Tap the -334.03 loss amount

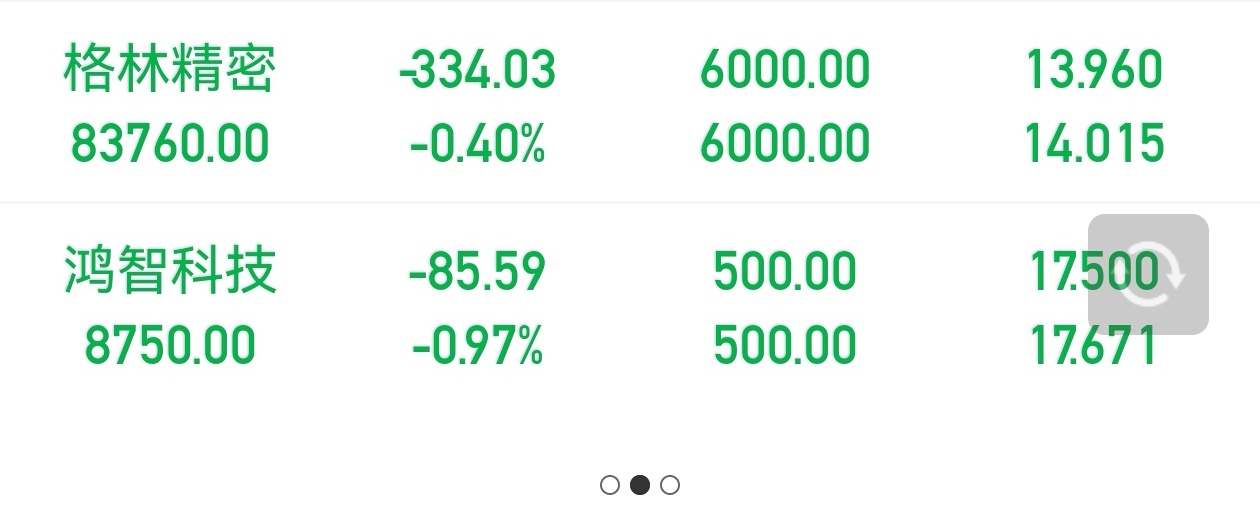[x=477, y=71]
